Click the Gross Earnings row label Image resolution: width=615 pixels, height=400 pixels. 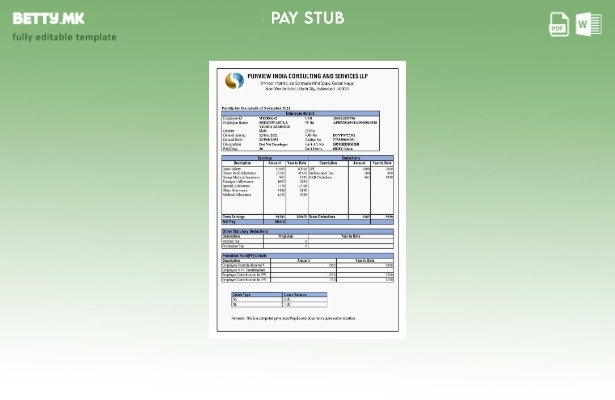(236, 216)
